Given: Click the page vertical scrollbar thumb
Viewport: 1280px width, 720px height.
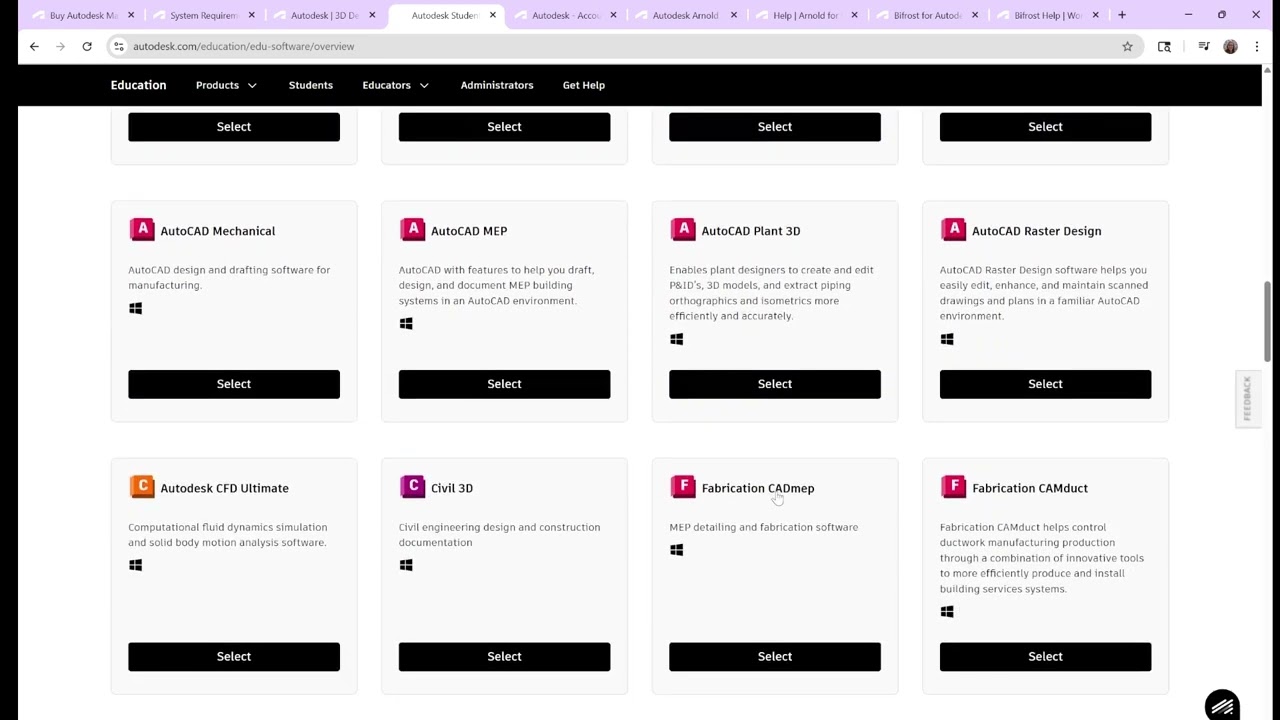Looking at the screenshot, I should coord(1268,320).
